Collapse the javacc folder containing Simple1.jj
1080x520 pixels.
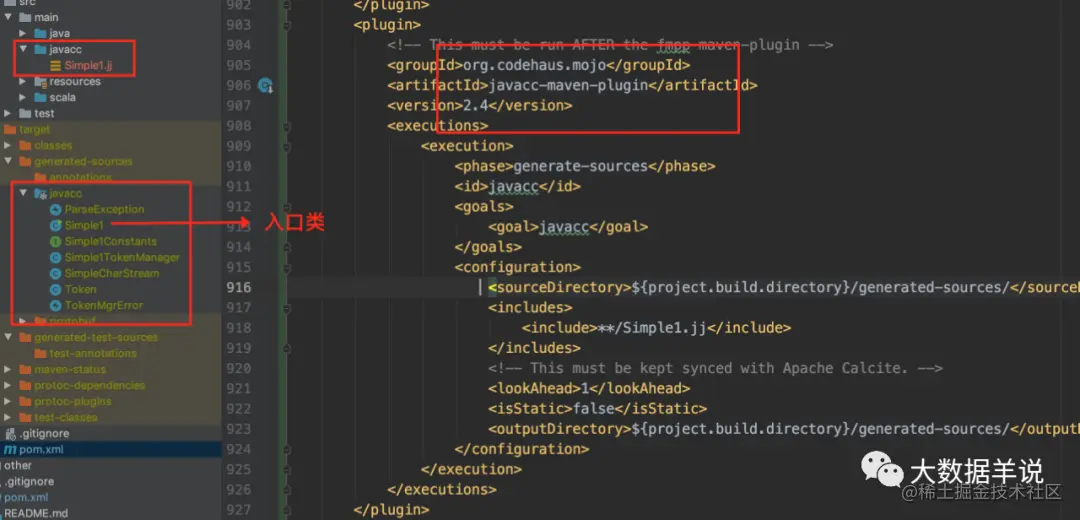[23, 49]
